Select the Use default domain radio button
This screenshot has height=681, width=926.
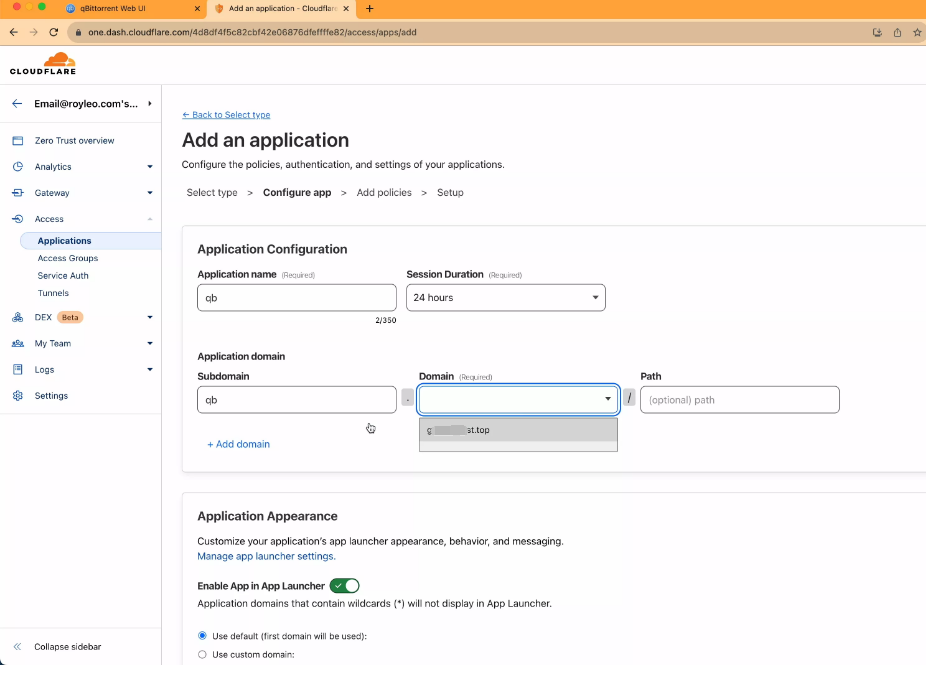202,636
